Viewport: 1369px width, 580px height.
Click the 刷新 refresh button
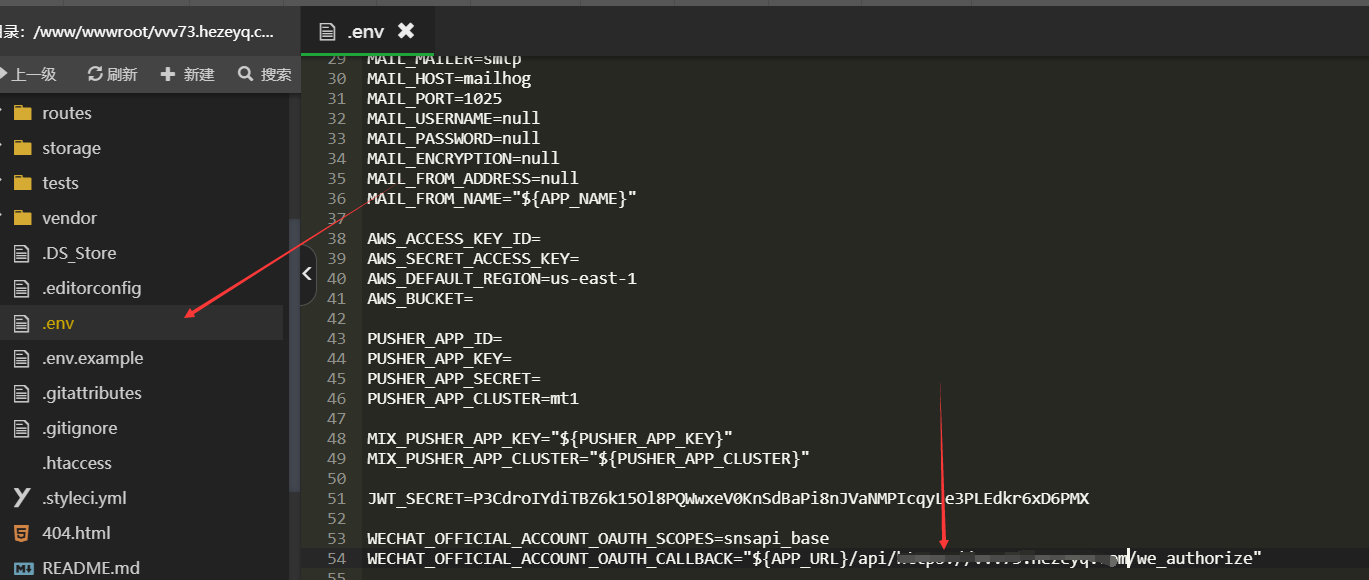112,74
